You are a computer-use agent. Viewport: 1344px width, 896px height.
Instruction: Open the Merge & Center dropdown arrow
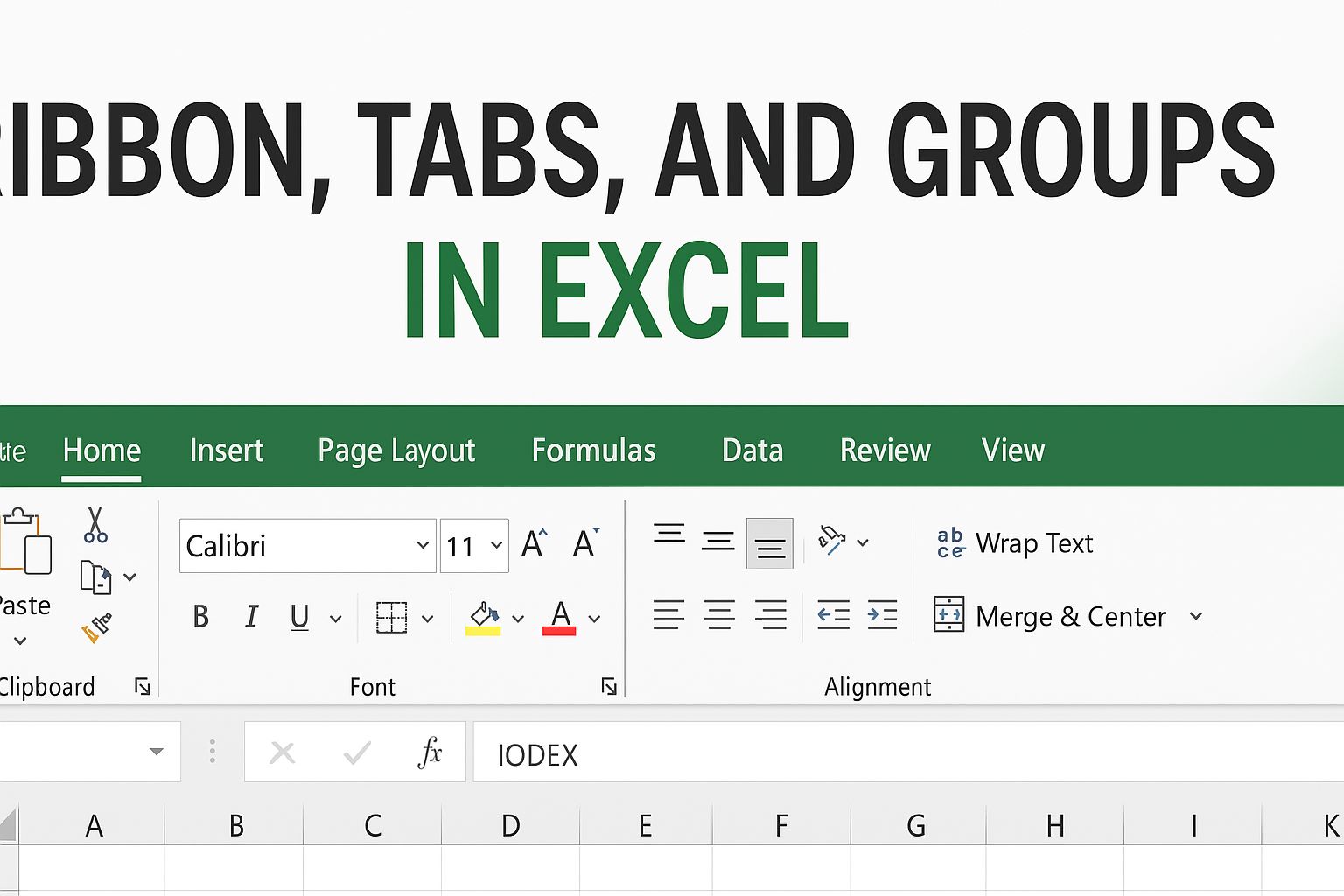[x=1196, y=617]
